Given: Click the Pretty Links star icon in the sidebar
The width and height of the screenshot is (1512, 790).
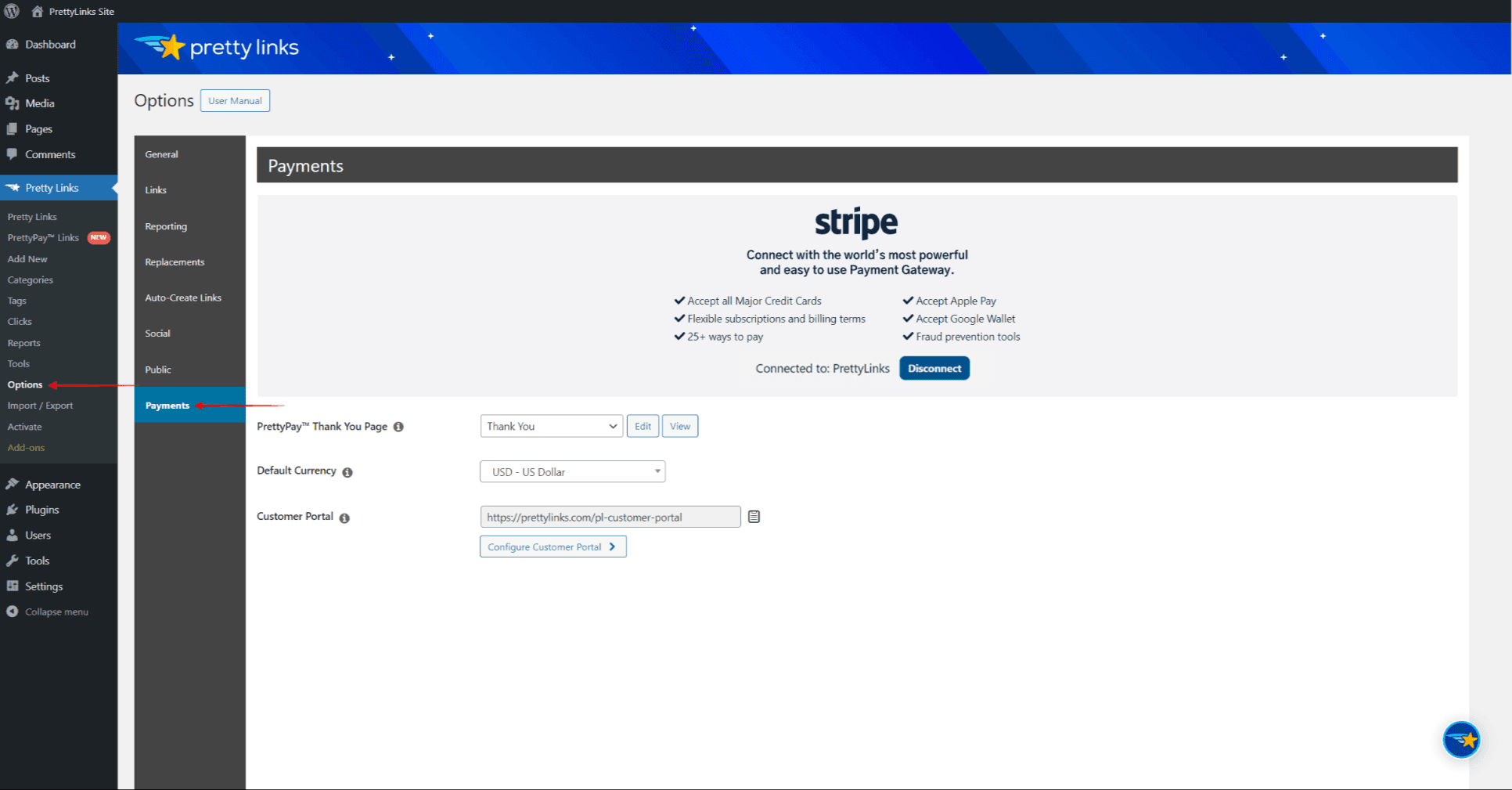Looking at the screenshot, I should (14, 187).
